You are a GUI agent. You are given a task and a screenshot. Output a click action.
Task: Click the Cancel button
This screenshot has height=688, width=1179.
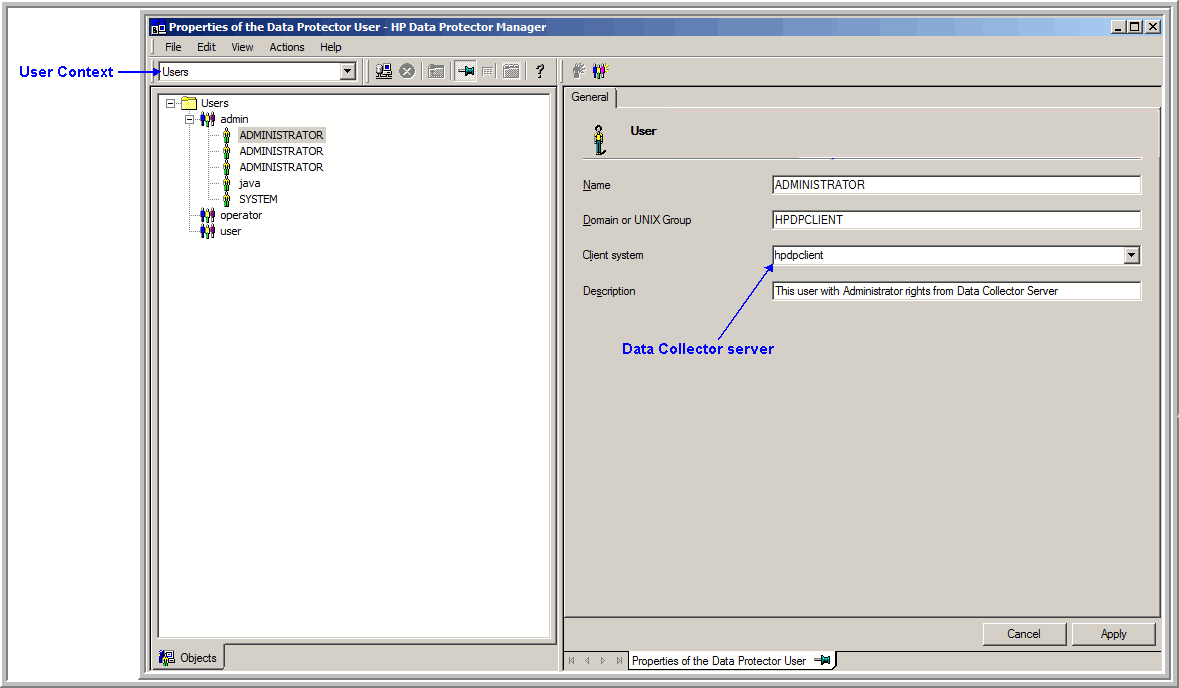click(x=1023, y=633)
